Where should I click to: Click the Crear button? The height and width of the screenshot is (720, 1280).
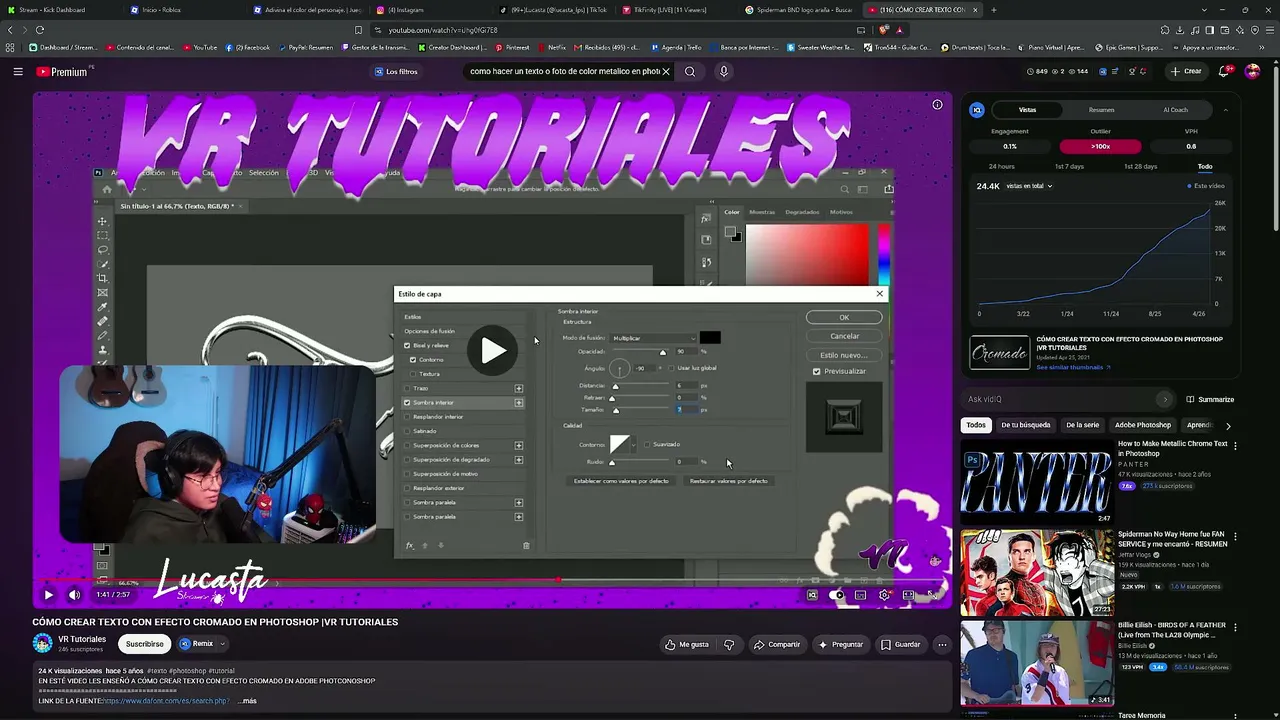(1186, 72)
